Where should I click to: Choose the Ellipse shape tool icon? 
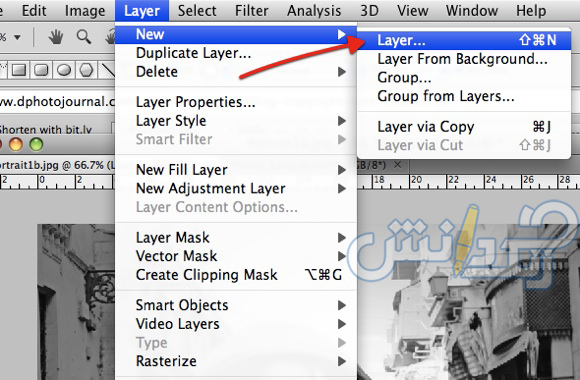[x=64, y=70]
